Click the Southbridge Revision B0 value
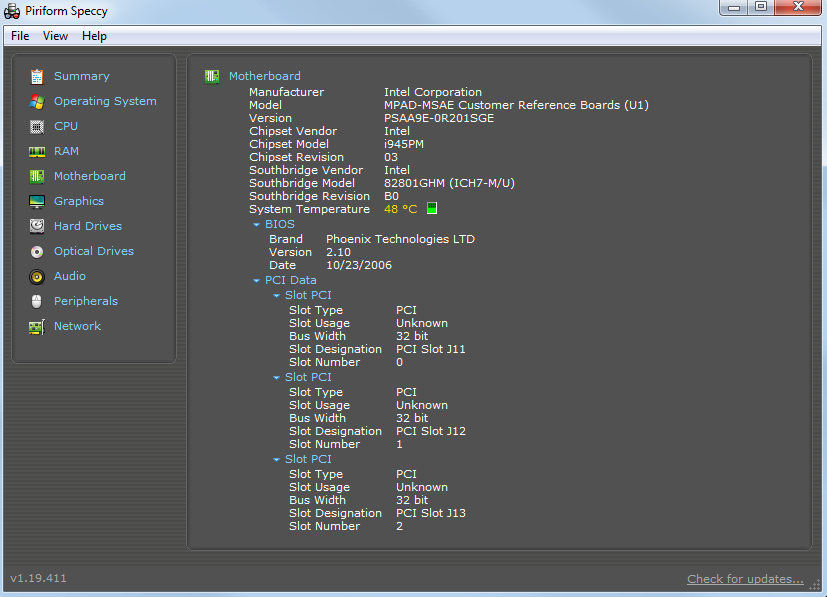 point(391,196)
